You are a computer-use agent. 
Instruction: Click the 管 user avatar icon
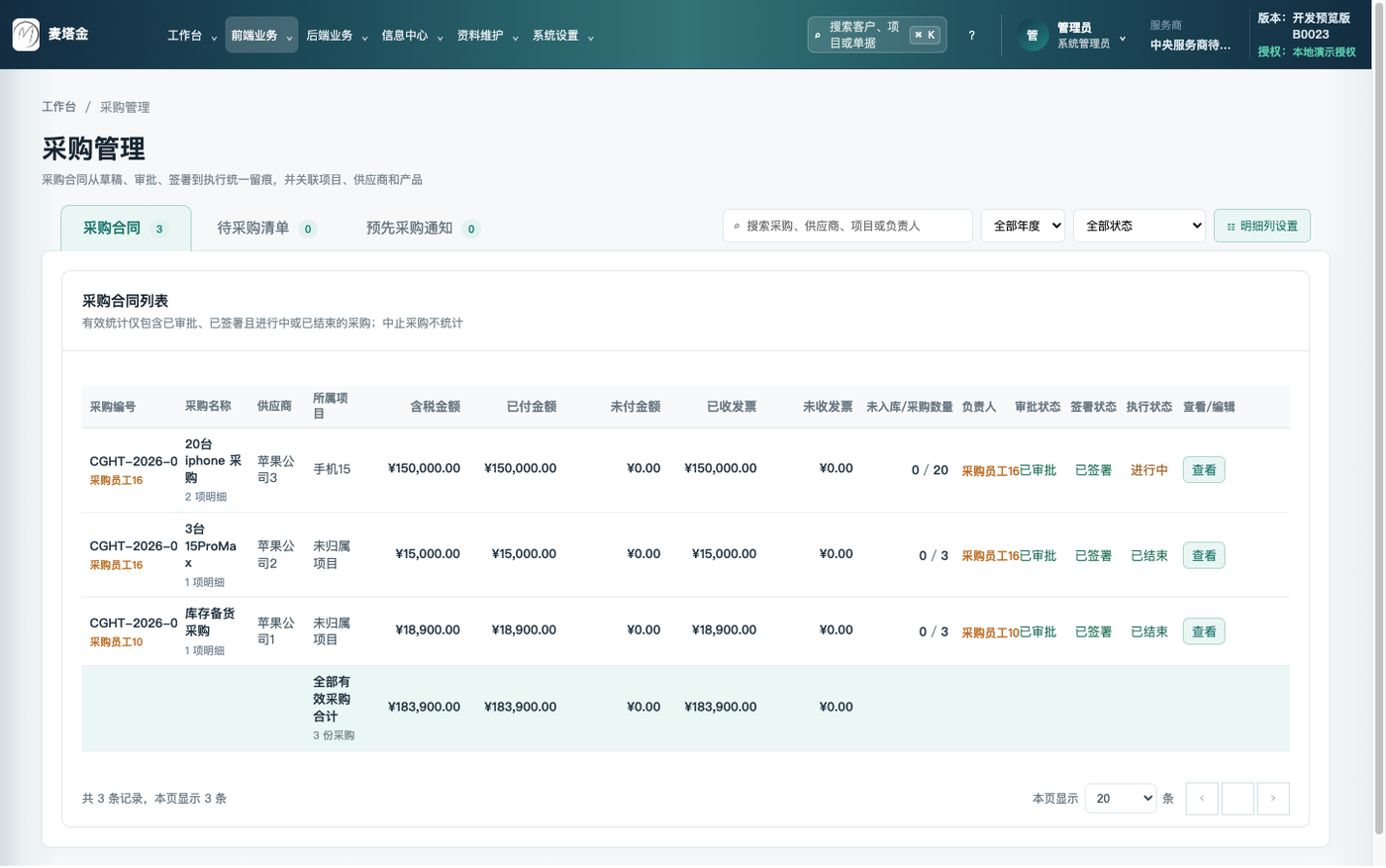1033,36
